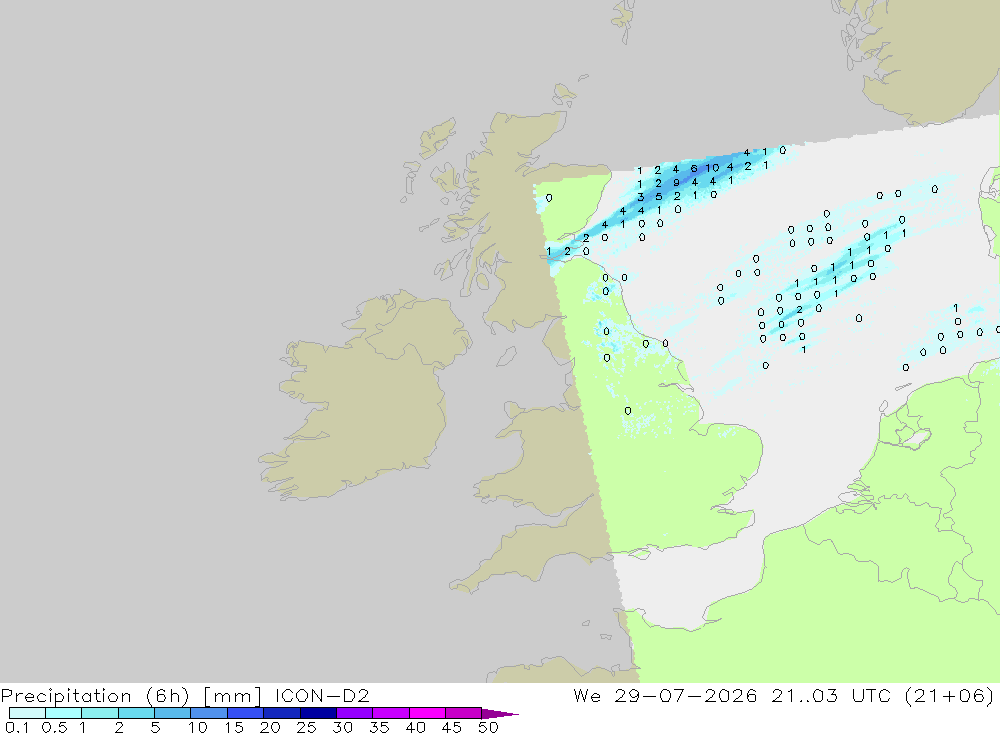1000x733 pixels.
Task: Click the legend swatch between 10 and 15
Action: [209, 713]
